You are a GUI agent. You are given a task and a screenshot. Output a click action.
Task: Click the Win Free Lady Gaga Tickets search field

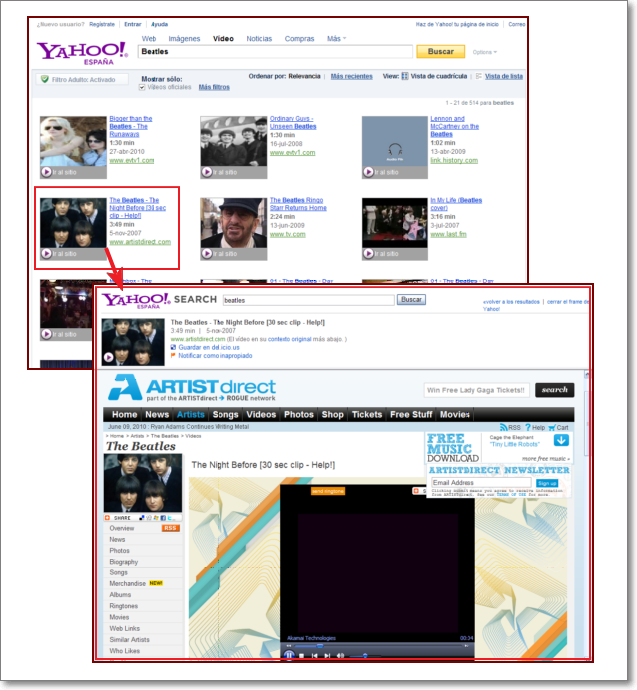click(x=477, y=390)
